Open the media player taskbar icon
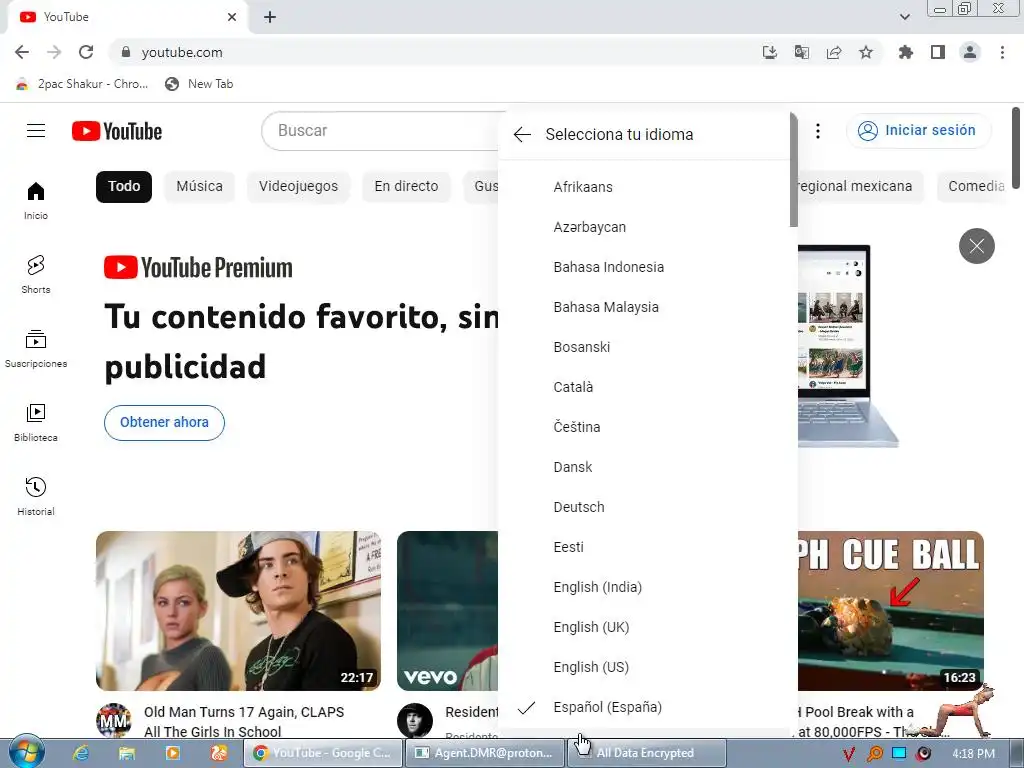Viewport: 1024px width, 768px height. (x=173, y=753)
